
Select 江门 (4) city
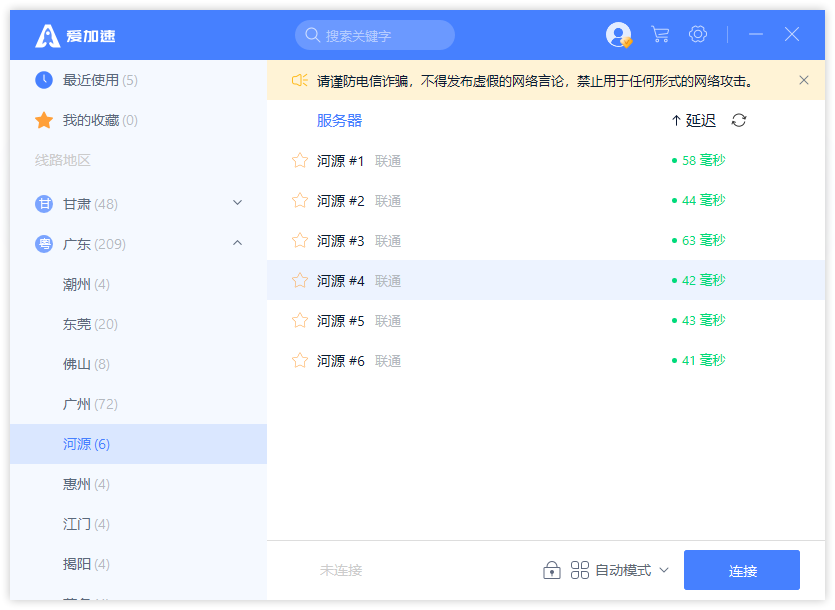138,524
